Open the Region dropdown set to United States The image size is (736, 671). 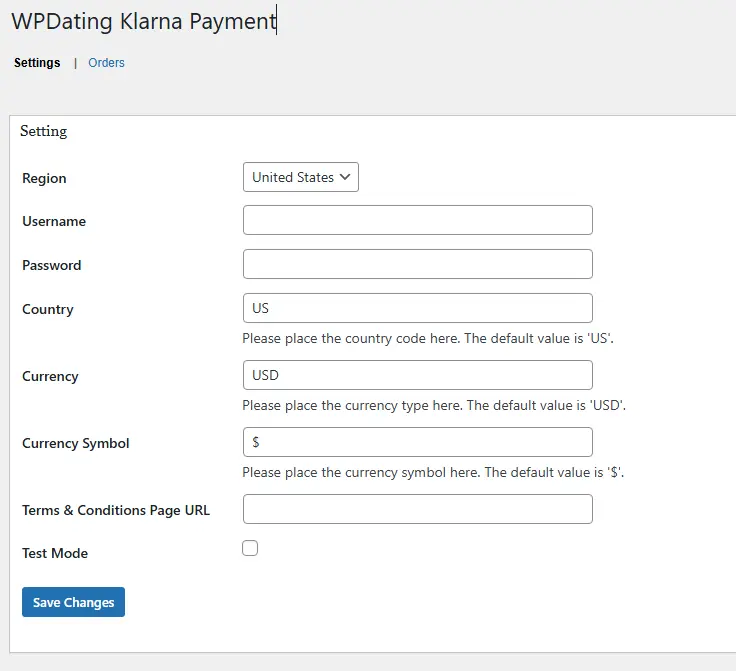(300, 177)
